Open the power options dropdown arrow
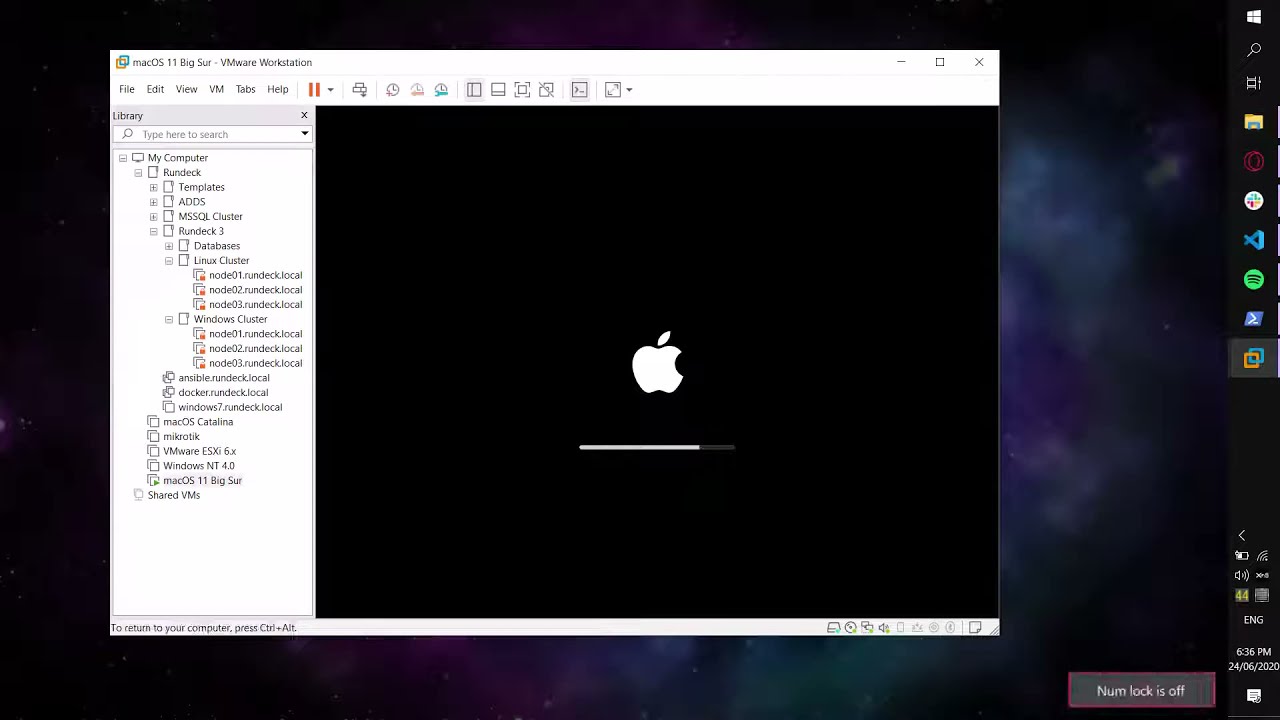The width and height of the screenshot is (1280, 720). (330, 90)
